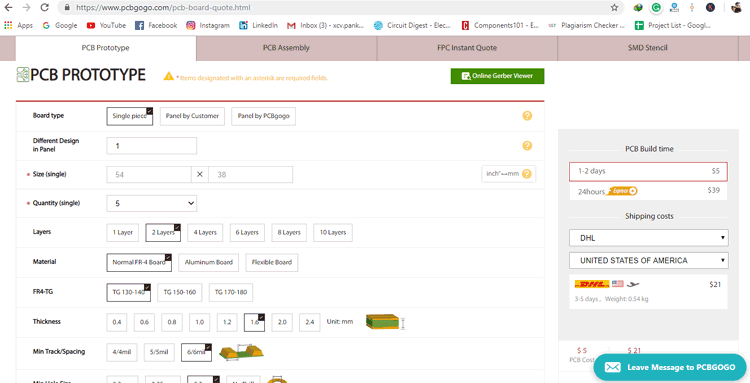Screen dimensions: 750x383
Task: Click the Different Design in Panel input field
Action: click(x=152, y=146)
